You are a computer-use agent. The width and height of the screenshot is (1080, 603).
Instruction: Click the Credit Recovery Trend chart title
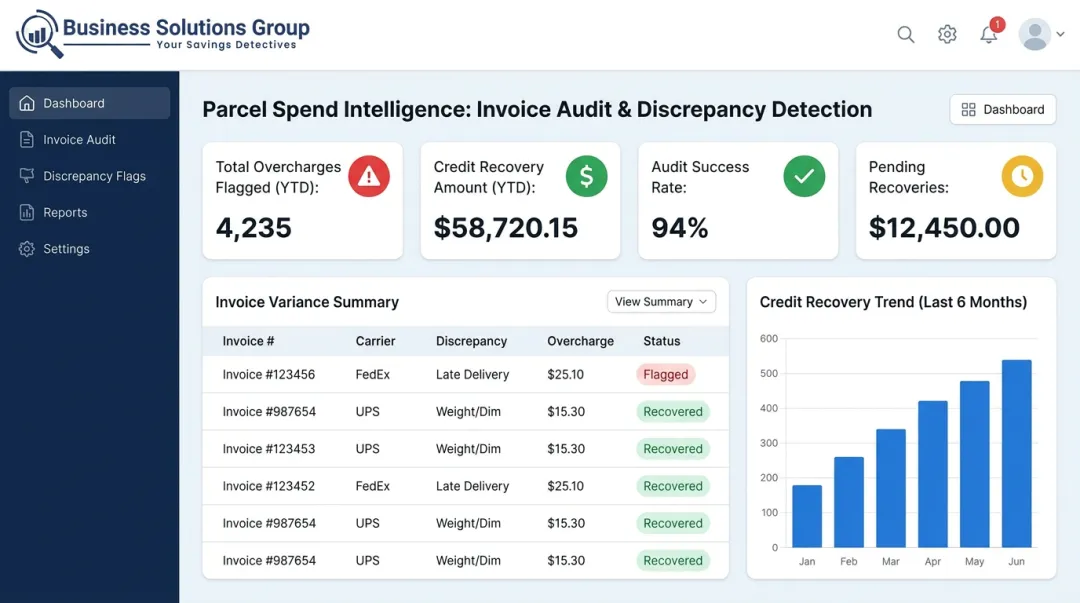point(893,302)
